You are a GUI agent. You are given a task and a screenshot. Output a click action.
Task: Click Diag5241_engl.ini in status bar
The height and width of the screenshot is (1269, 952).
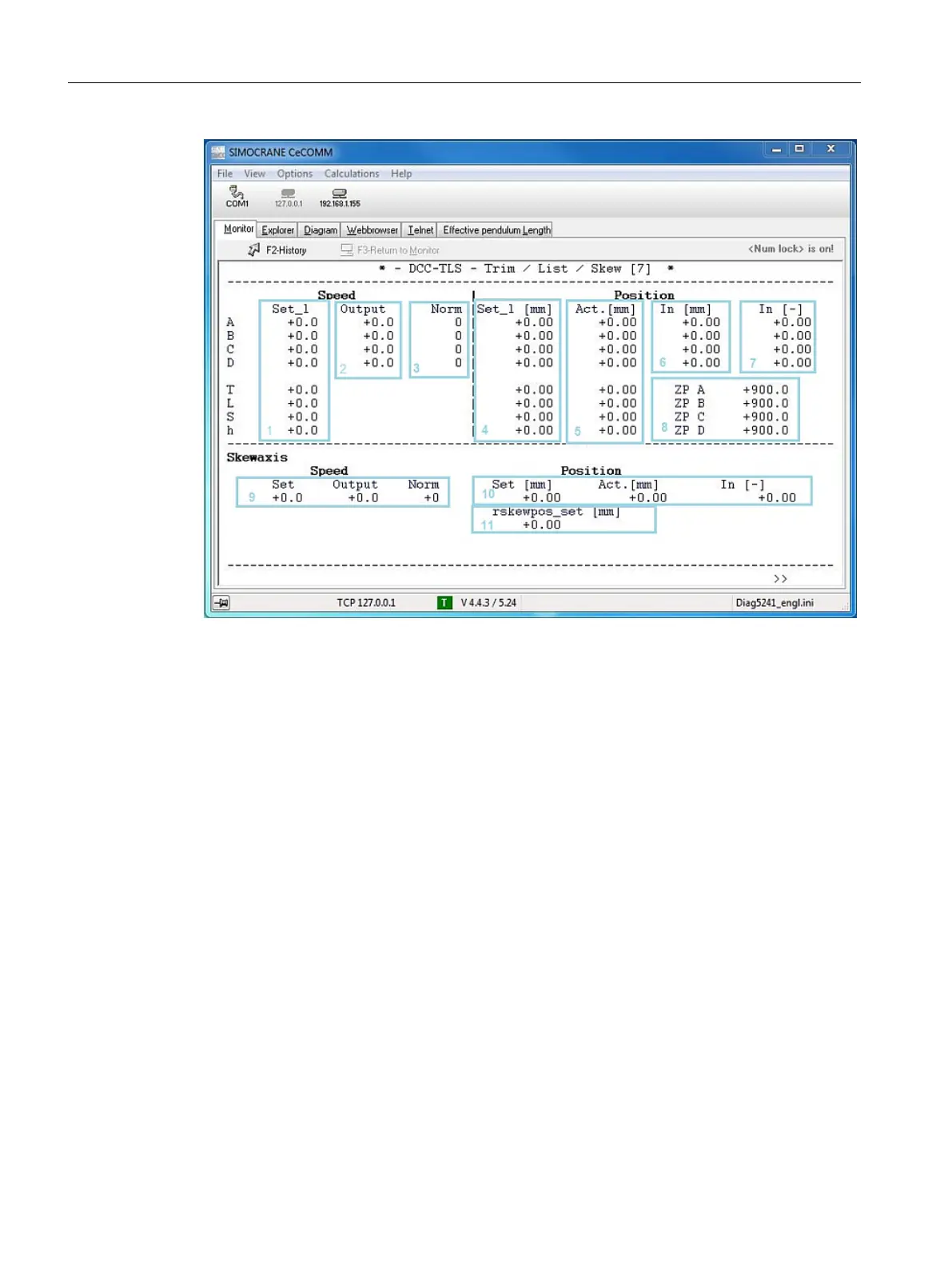coord(775,603)
